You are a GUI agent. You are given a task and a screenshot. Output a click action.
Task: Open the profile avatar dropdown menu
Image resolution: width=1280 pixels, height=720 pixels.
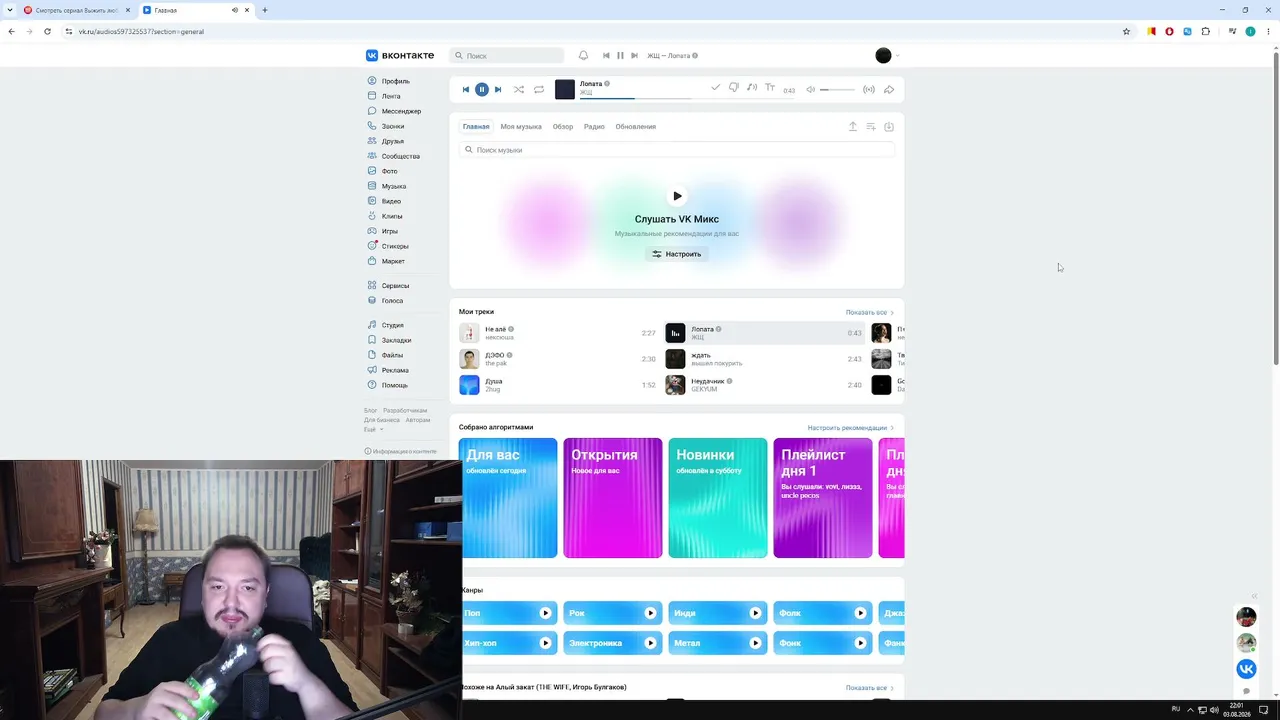point(887,56)
